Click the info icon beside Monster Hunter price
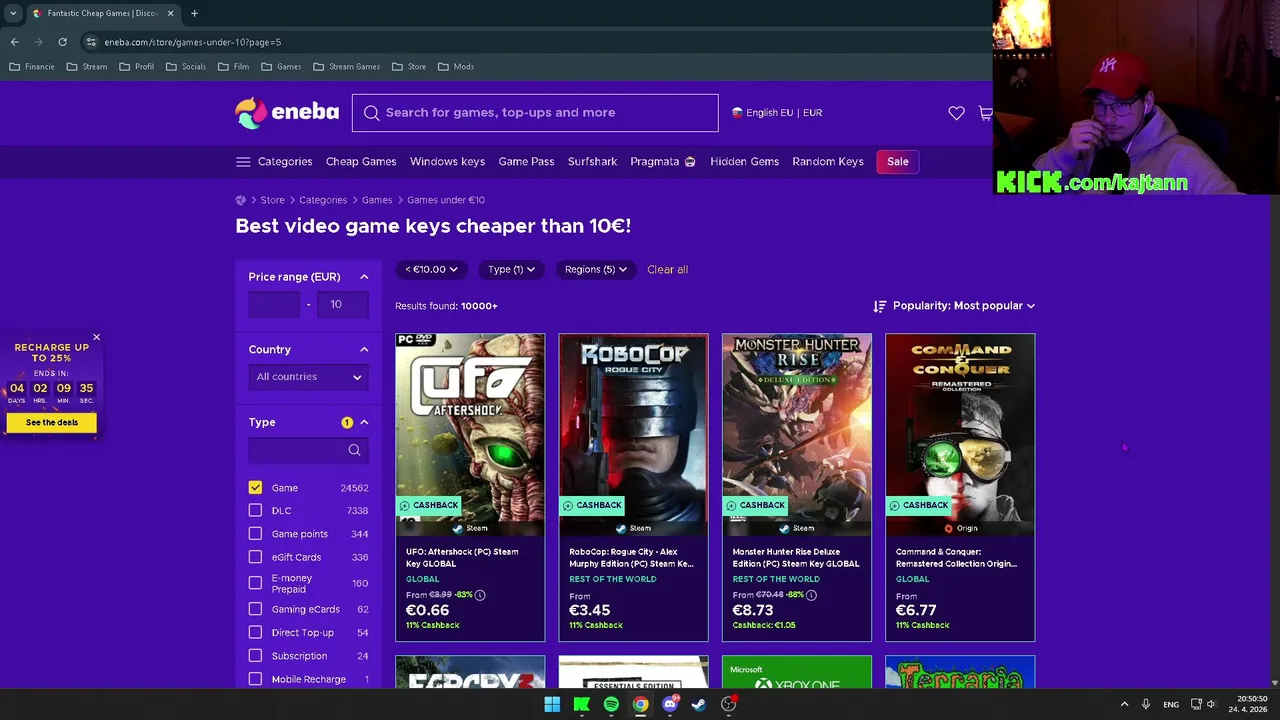 pyautogui.click(x=811, y=595)
